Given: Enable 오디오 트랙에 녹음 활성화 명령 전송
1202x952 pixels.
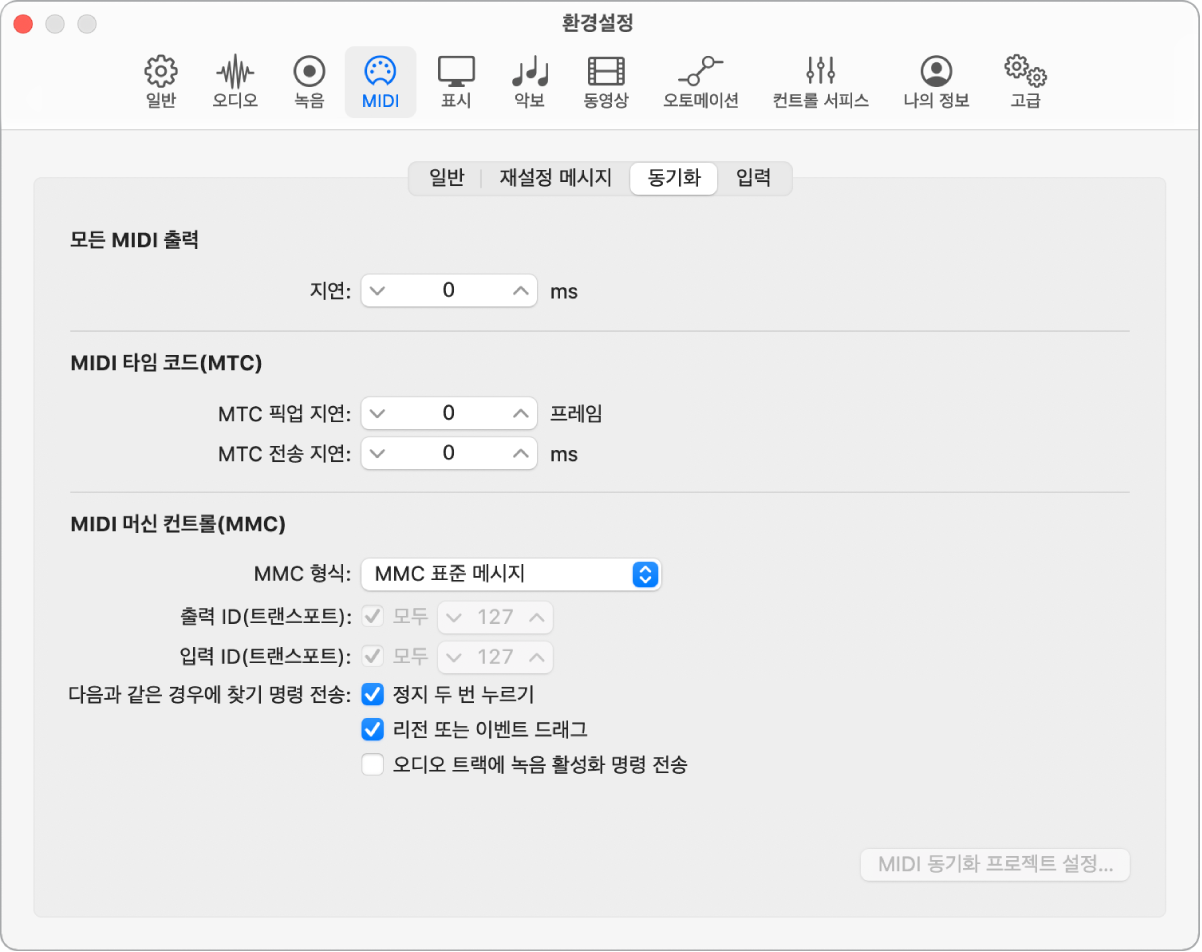Looking at the screenshot, I should pos(373,765).
